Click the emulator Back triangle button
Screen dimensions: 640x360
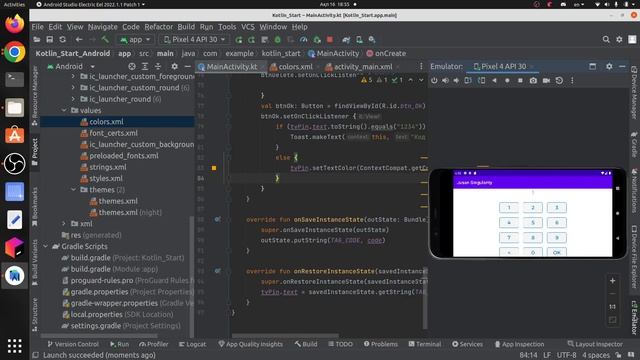(x=494, y=80)
